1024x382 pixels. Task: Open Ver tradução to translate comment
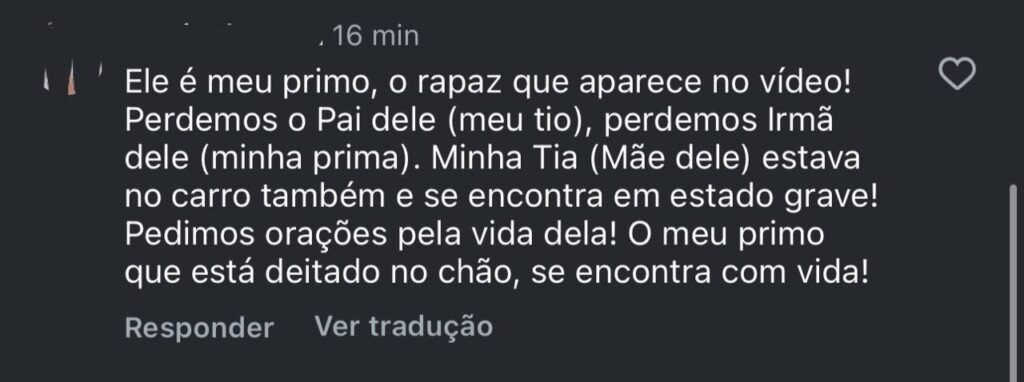click(x=404, y=326)
